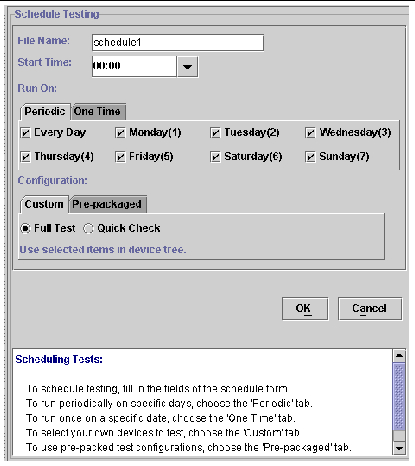This screenshot has height=466, width=415.
Task: Switch to the Periodic tab
Action: [45, 111]
